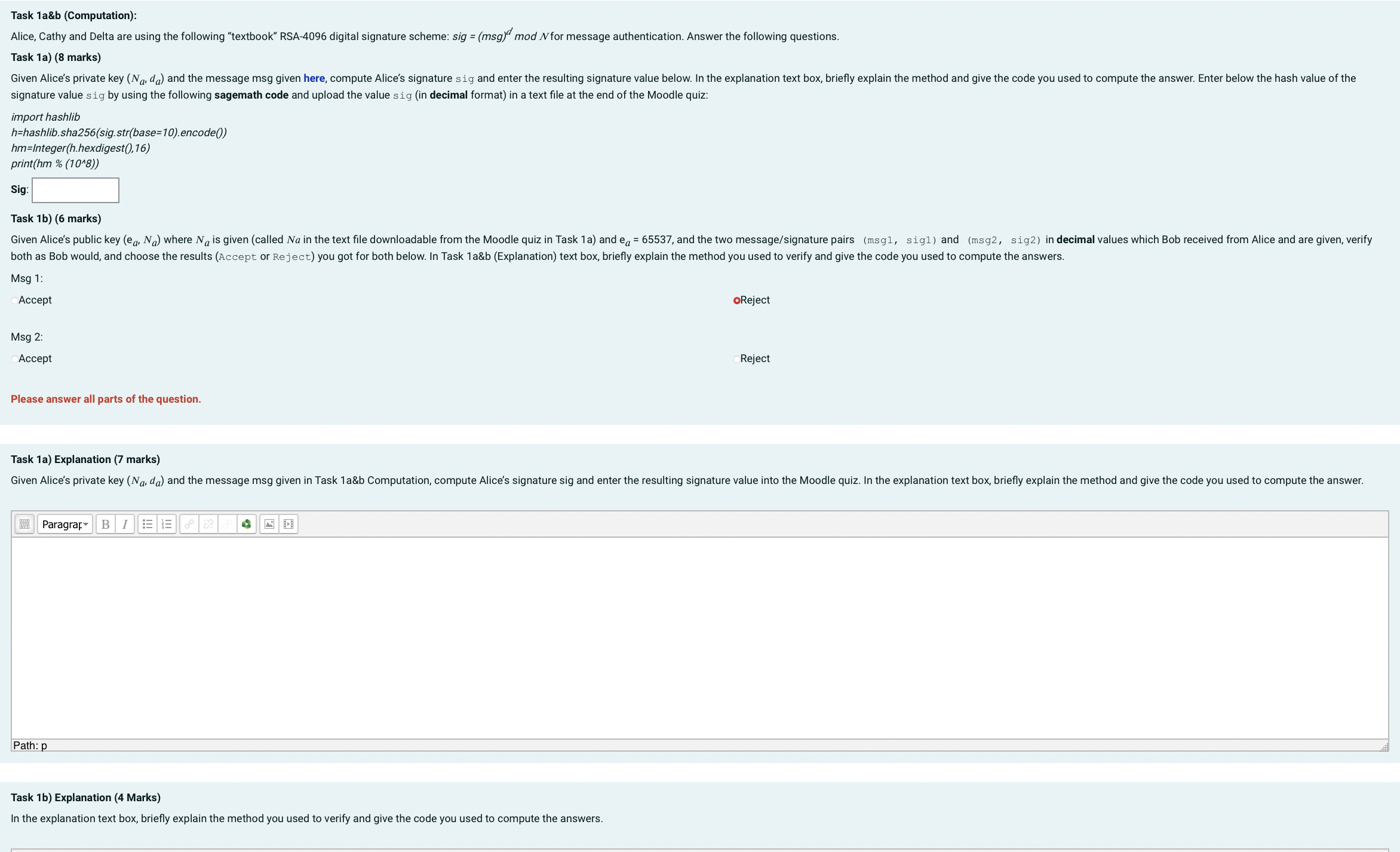This screenshot has height=852, width=1400.
Task: Click the unlink broken chain icon
Action: coord(208,524)
